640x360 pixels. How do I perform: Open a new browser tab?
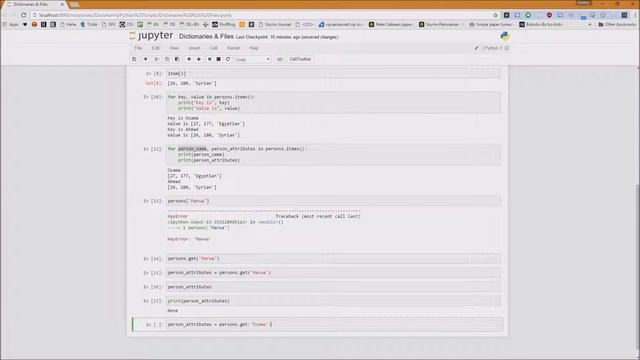75,4
